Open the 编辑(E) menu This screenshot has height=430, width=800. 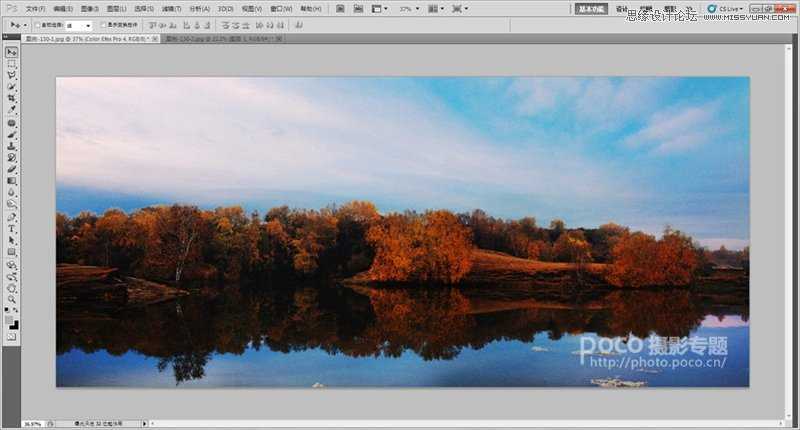click(x=63, y=9)
